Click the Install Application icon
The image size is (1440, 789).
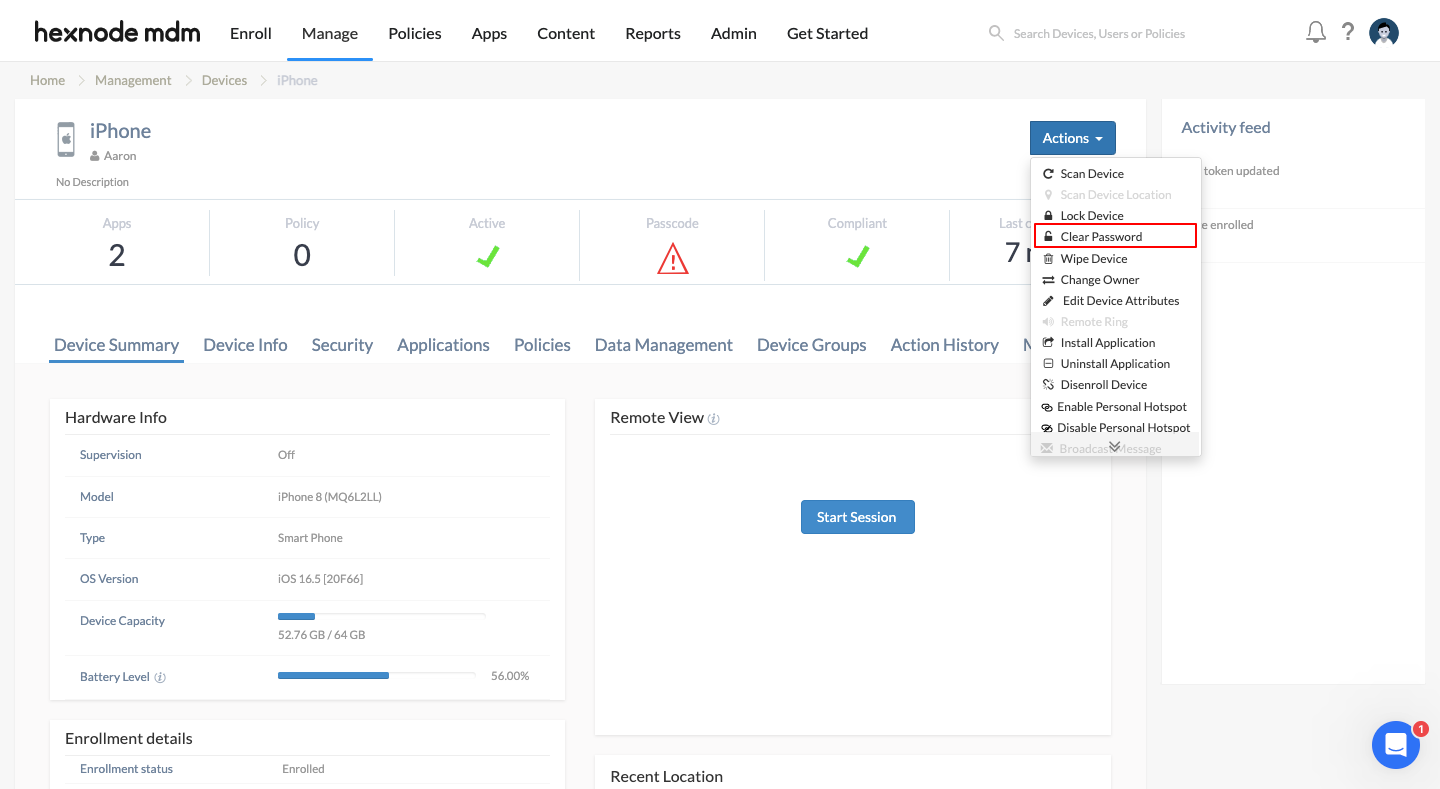[1048, 343]
